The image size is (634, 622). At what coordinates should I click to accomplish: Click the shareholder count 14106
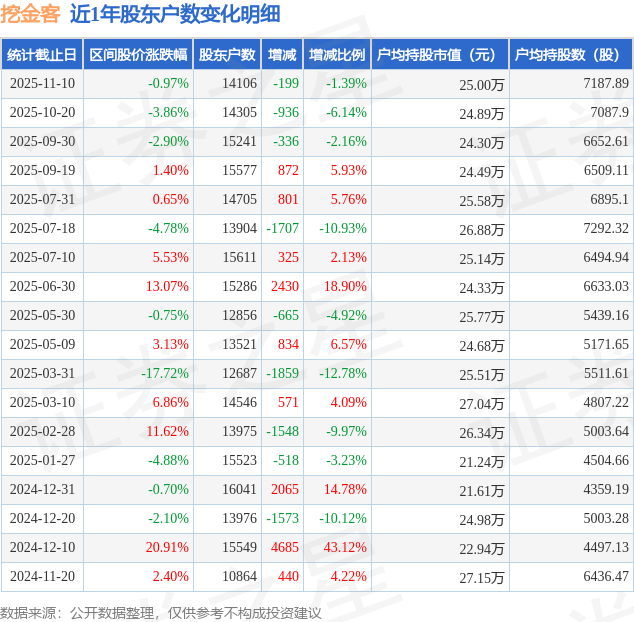(239, 83)
